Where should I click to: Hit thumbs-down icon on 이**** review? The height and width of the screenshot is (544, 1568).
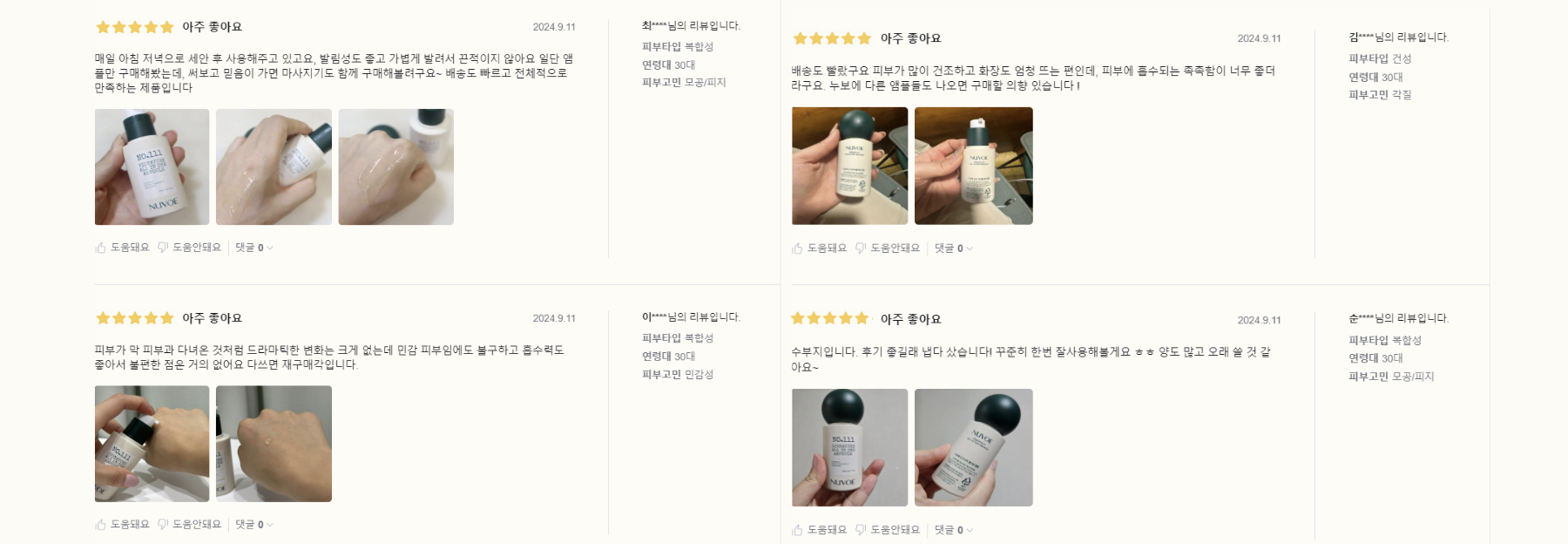(163, 524)
